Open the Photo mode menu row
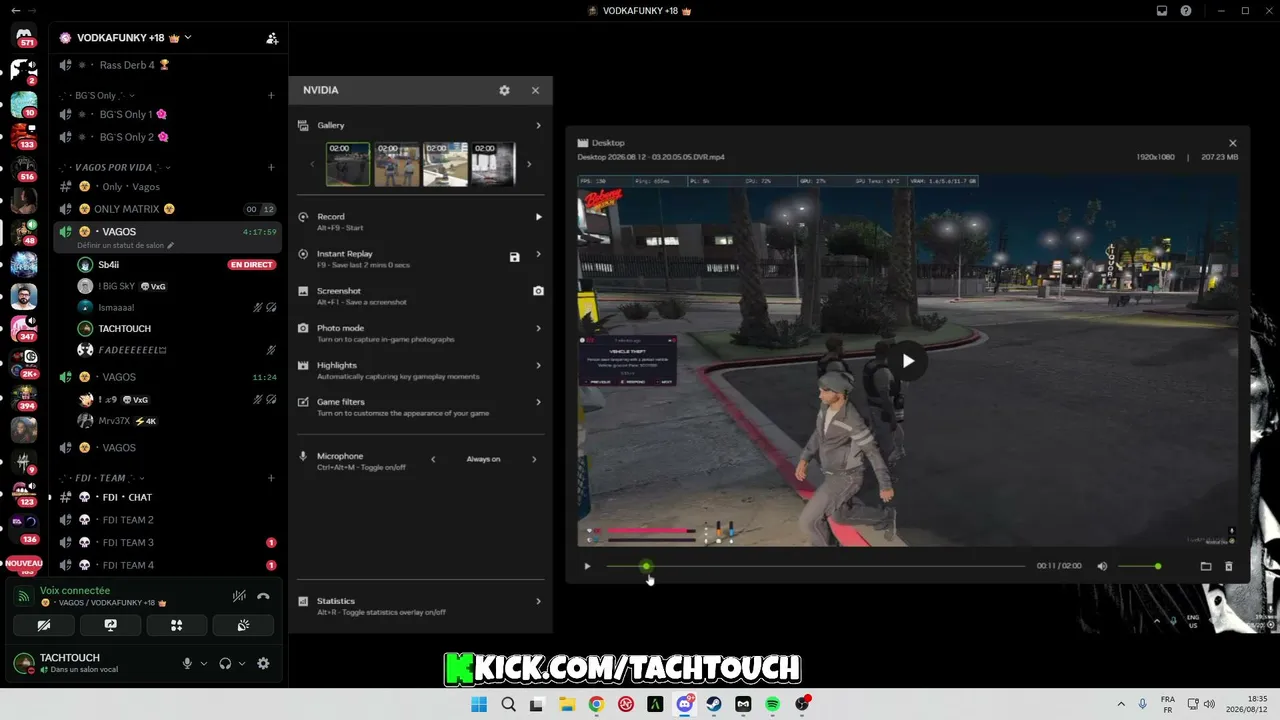The height and width of the screenshot is (720, 1280). coord(421,332)
